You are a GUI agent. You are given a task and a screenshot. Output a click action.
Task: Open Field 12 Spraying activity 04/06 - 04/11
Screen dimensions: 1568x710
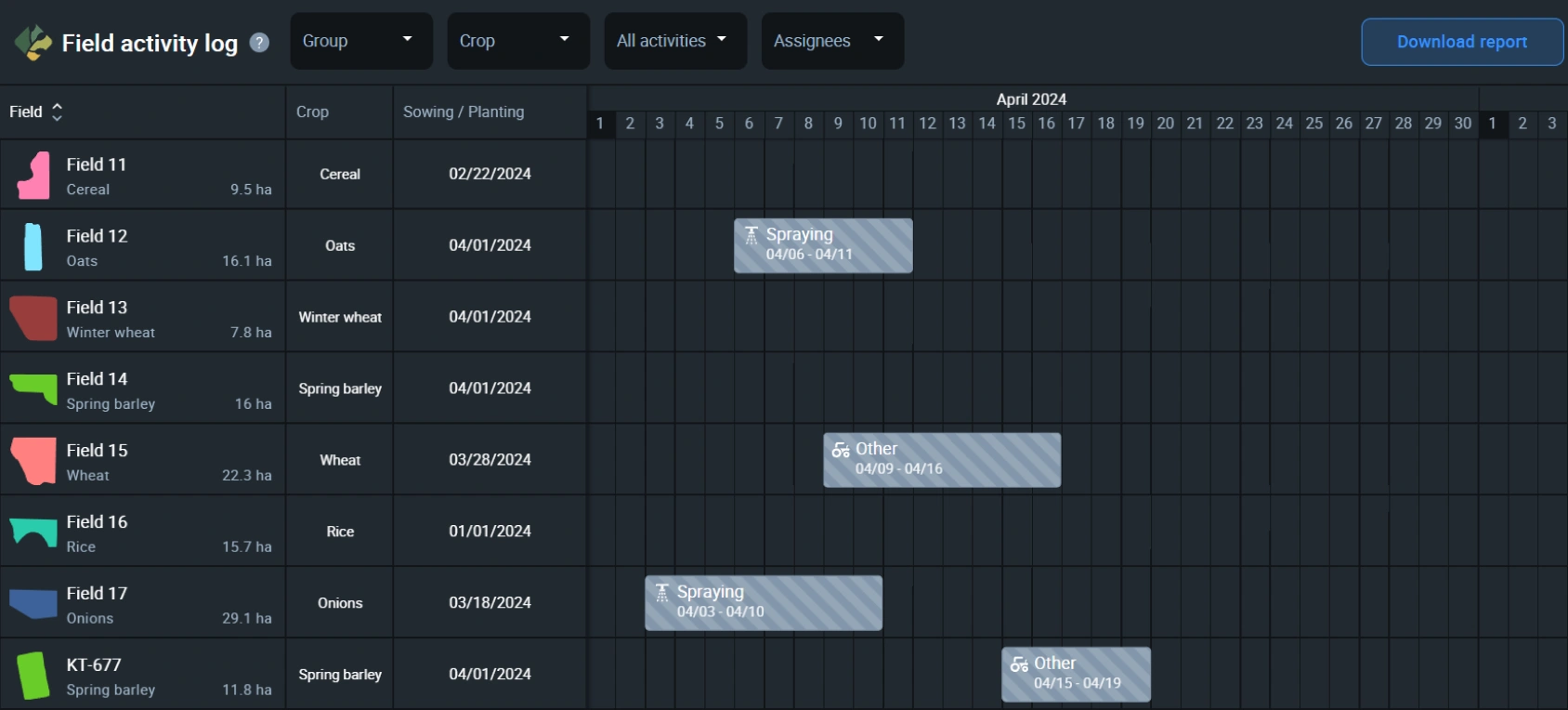(823, 245)
